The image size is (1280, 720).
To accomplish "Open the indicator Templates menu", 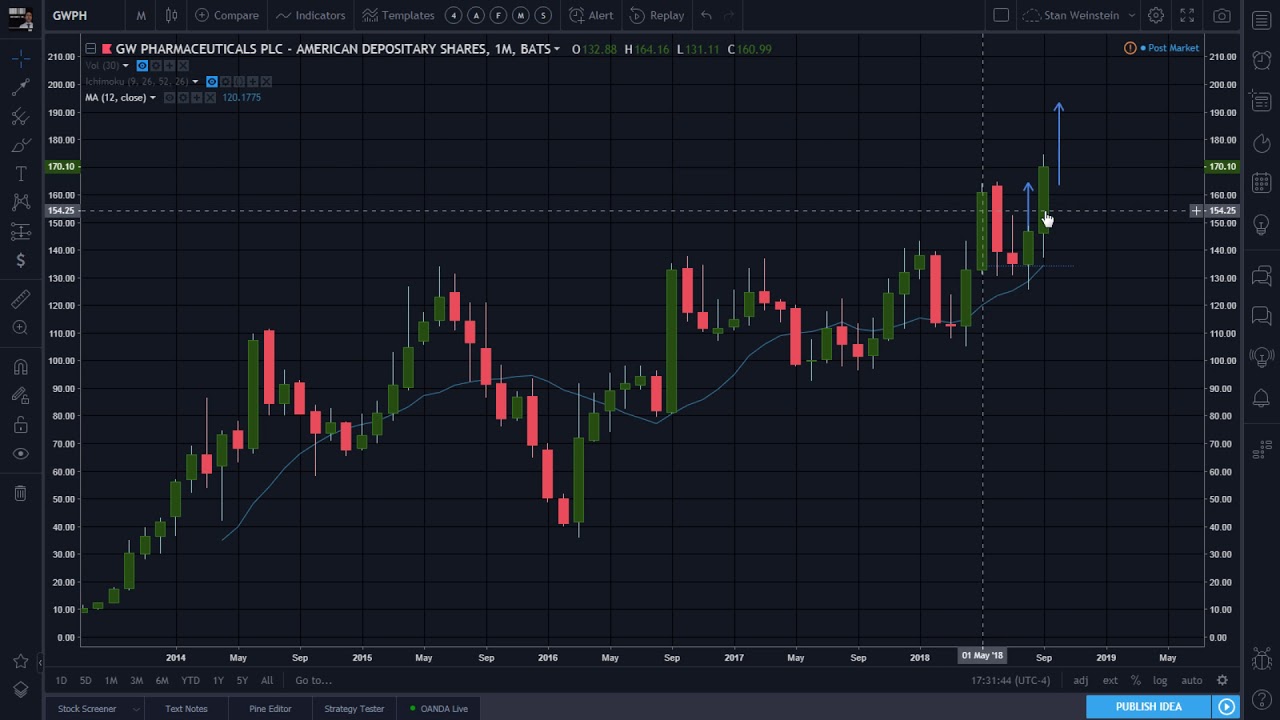I will 399,15.
